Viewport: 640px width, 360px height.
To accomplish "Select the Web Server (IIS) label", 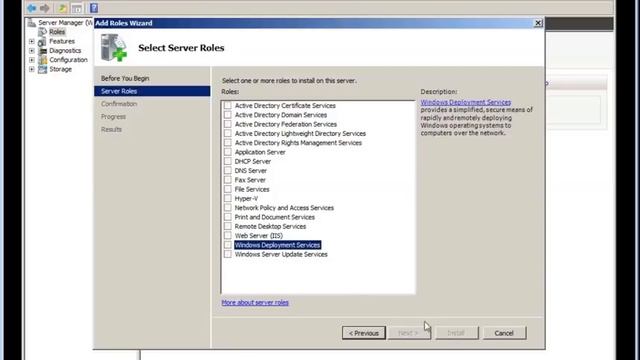I will coord(259,236).
